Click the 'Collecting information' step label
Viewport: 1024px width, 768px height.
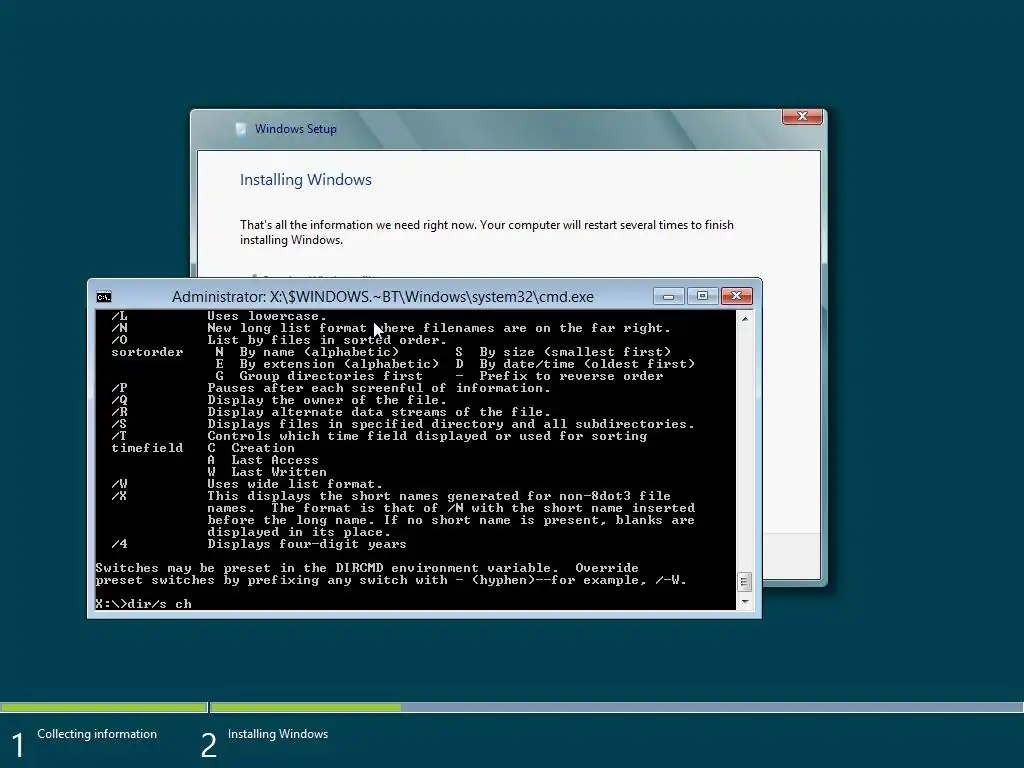[x=97, y=734]
